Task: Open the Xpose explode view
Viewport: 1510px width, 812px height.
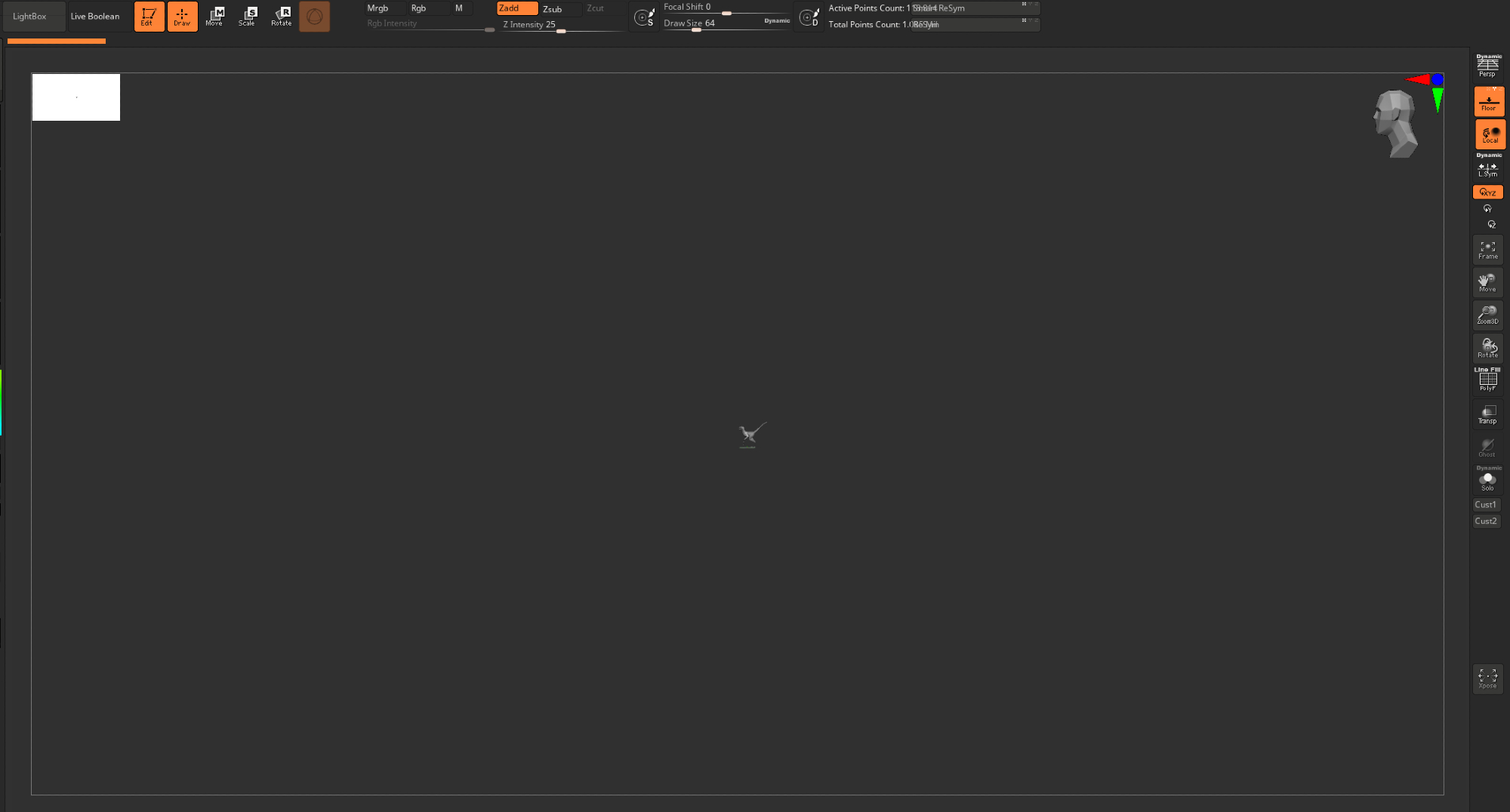Action: [1487, 678]
